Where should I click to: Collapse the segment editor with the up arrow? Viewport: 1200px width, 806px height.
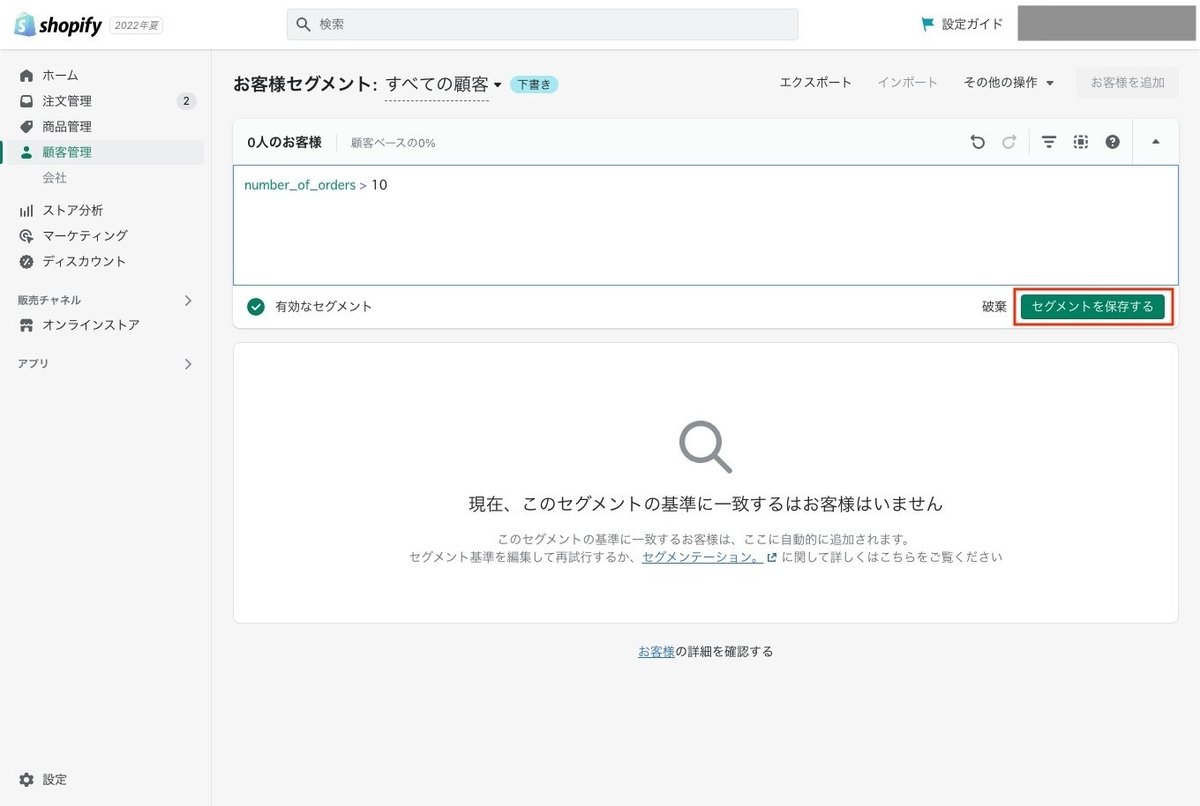pos(1155,142)
